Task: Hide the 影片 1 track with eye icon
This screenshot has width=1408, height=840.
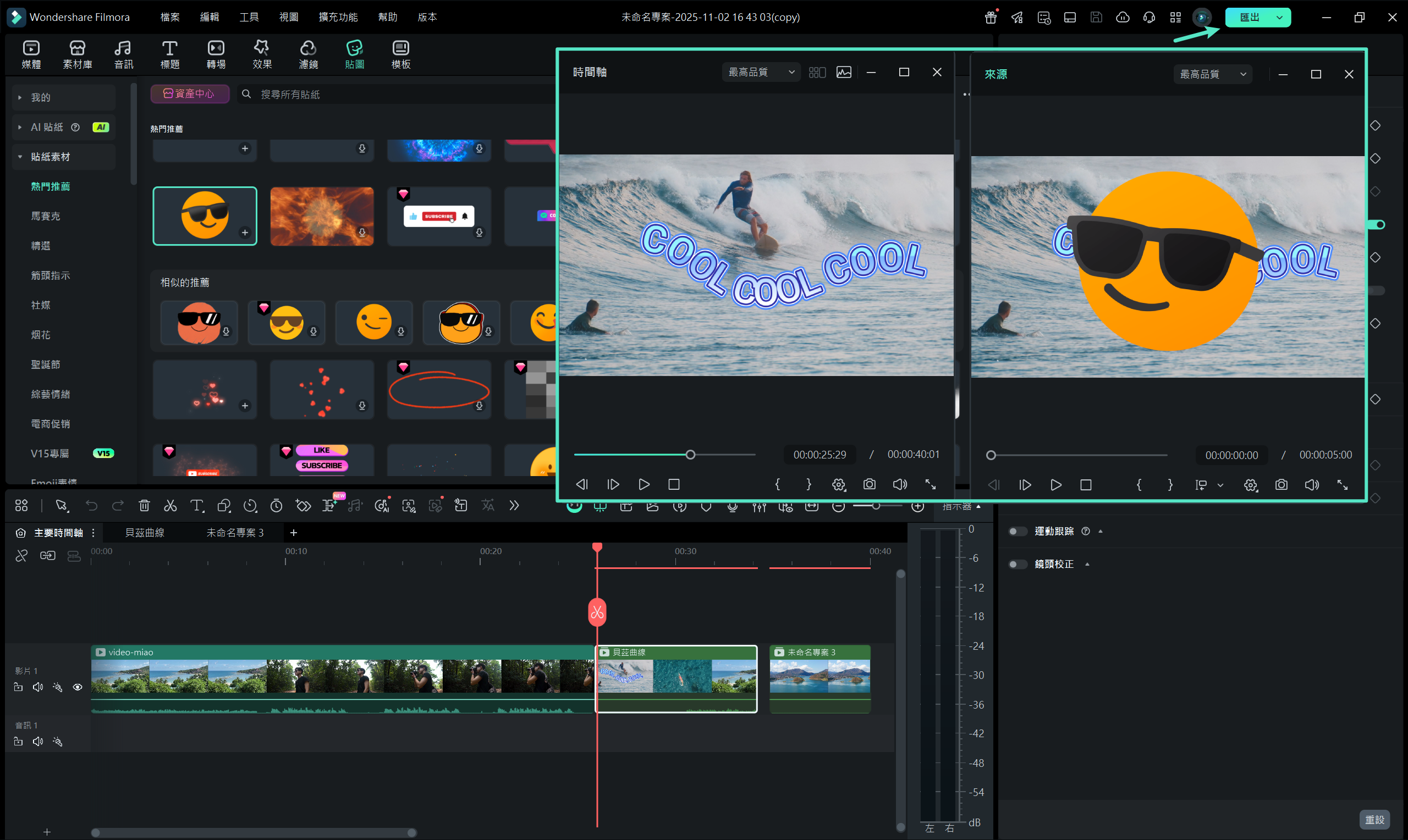Action: pyautogui.click(x=78, y=687)
